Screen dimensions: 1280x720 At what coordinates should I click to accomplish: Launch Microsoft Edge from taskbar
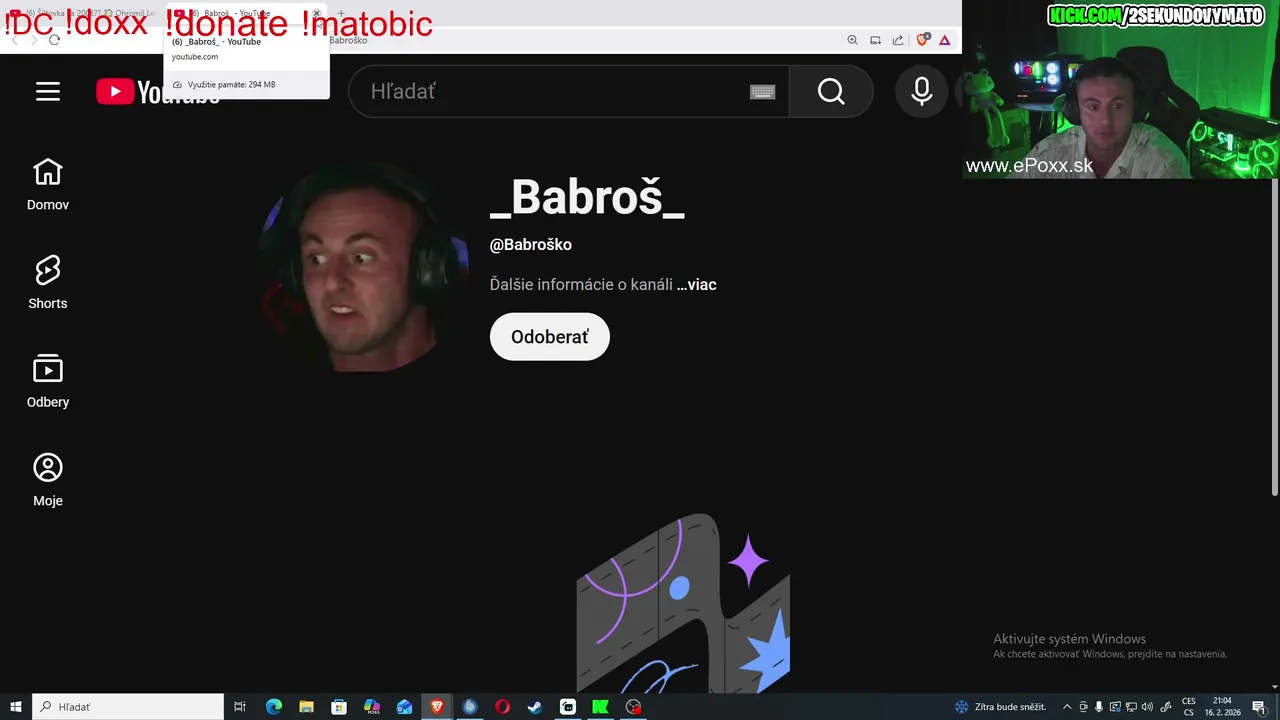pyautogui.click(x=274, y=707)
